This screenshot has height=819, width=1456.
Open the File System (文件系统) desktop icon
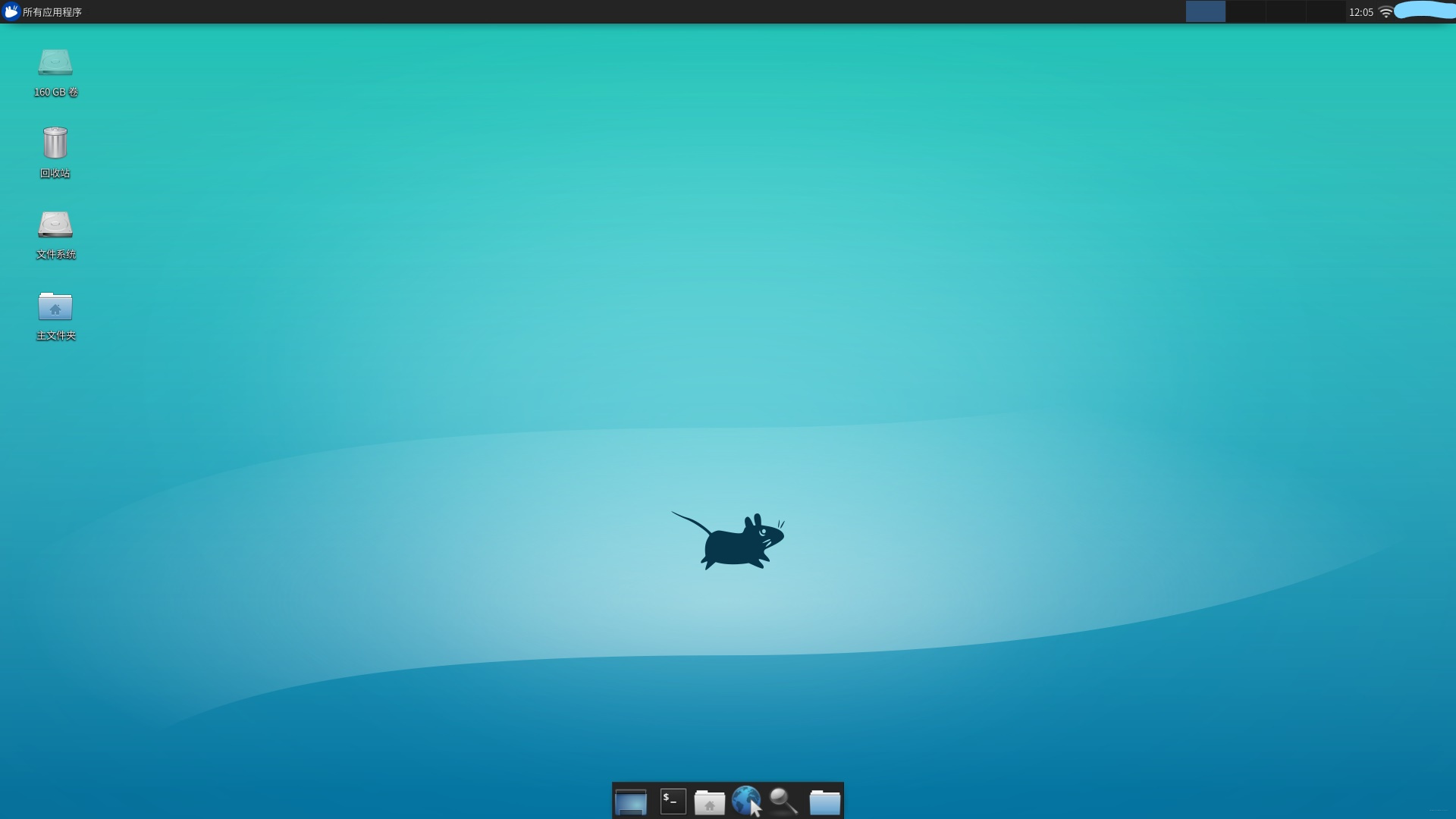pos(55,225)
